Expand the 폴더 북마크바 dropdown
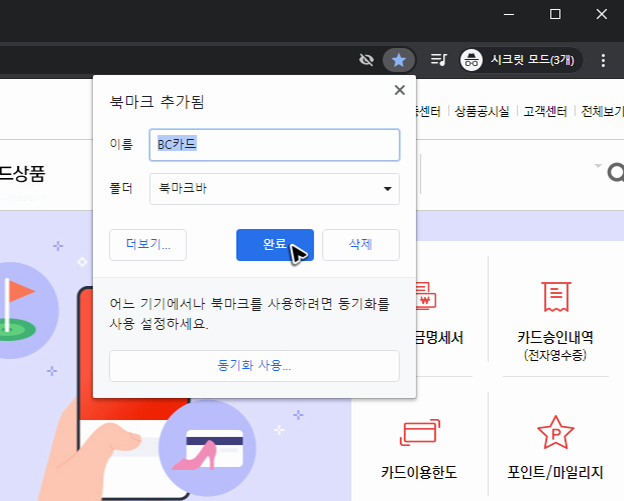The width and height of the screenshot is (624, 501). 275,189
